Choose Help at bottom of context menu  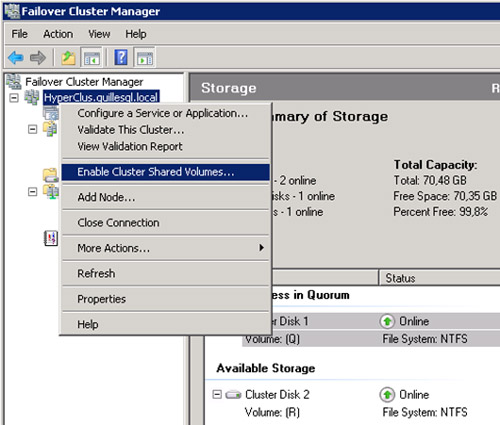[x=166, y=324]
